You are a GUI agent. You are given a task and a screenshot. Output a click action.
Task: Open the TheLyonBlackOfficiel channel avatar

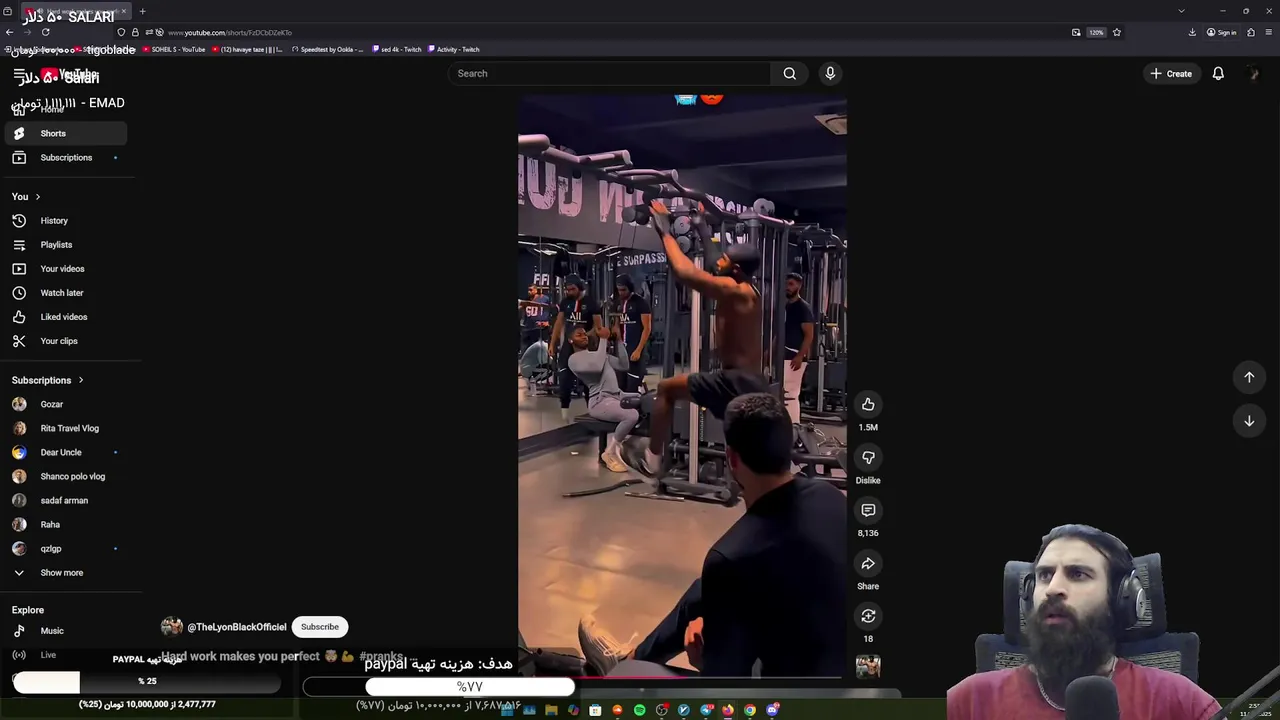[172, 627]
